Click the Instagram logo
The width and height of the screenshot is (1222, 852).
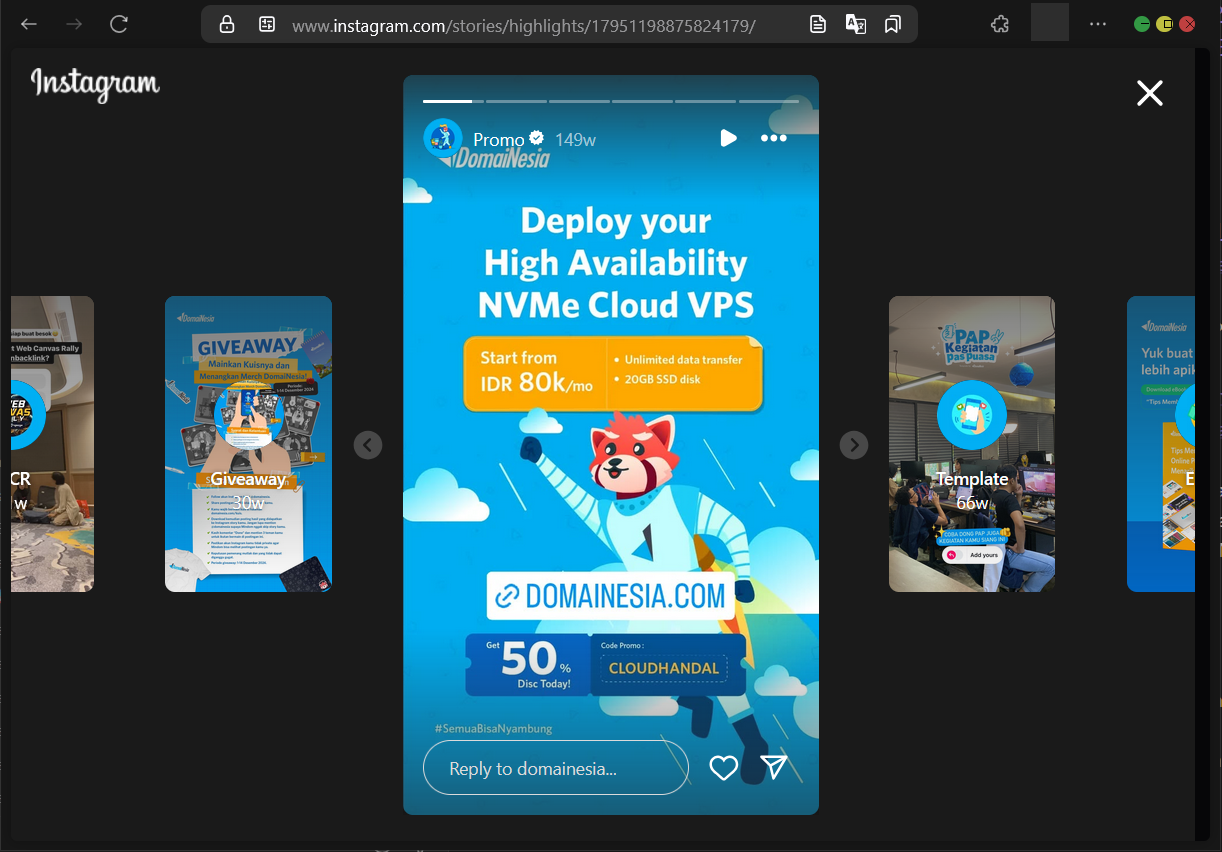pyautogui.click(x=95, y=85)
